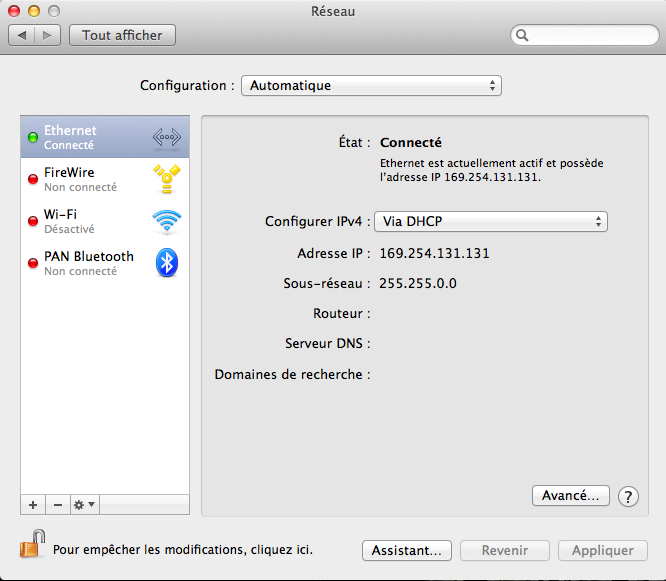Remove selected service with minus button
The width and height of the screenshot is (666, 581).
58,505
